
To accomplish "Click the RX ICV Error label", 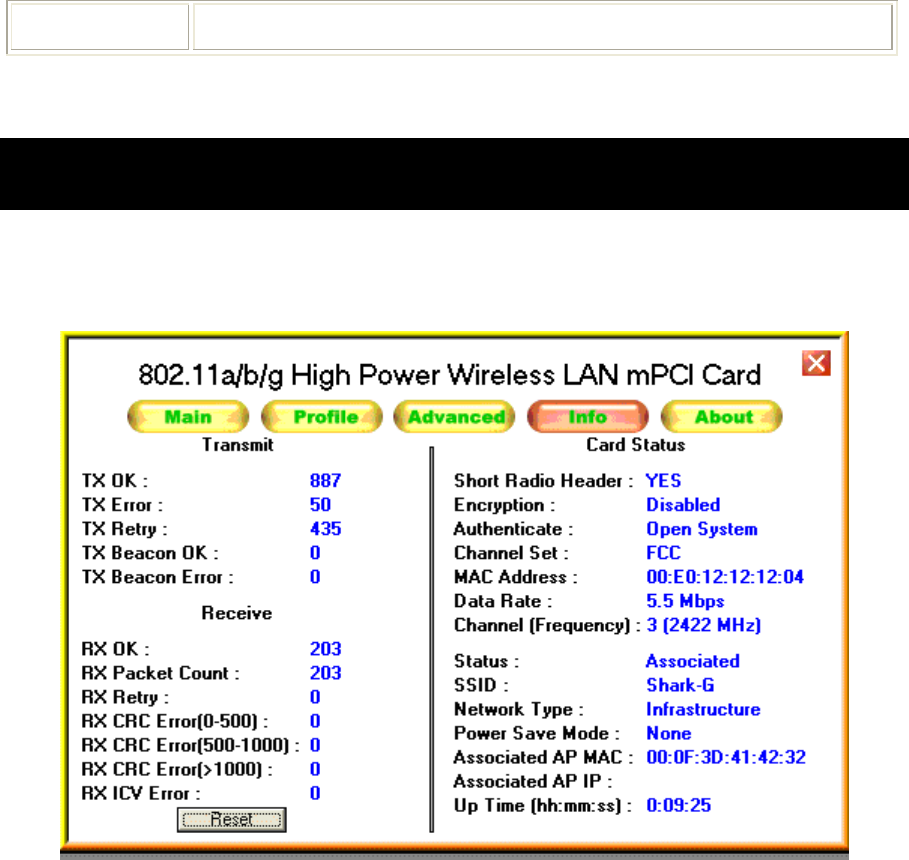I will (141, 793).
